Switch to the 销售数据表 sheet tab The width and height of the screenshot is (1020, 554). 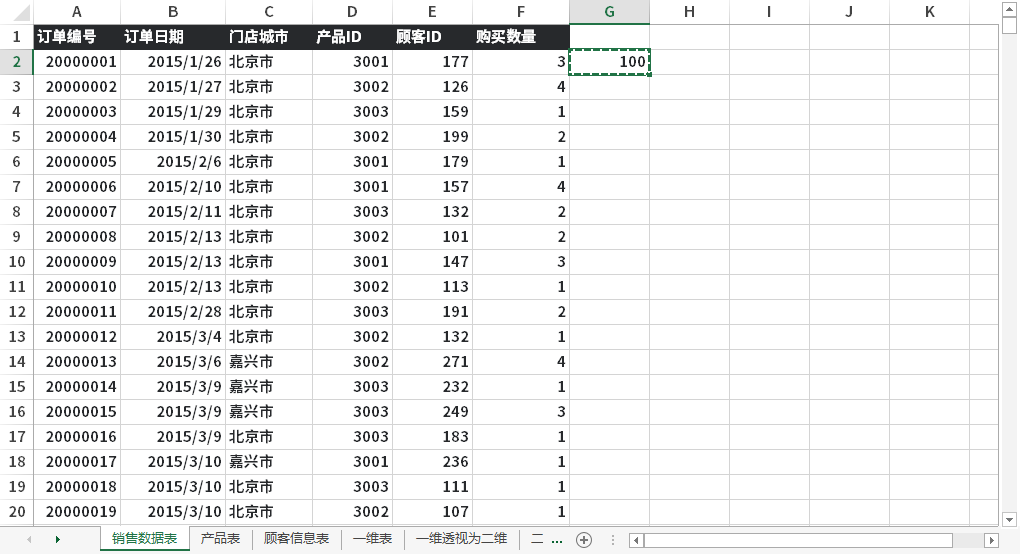[144, 538]
